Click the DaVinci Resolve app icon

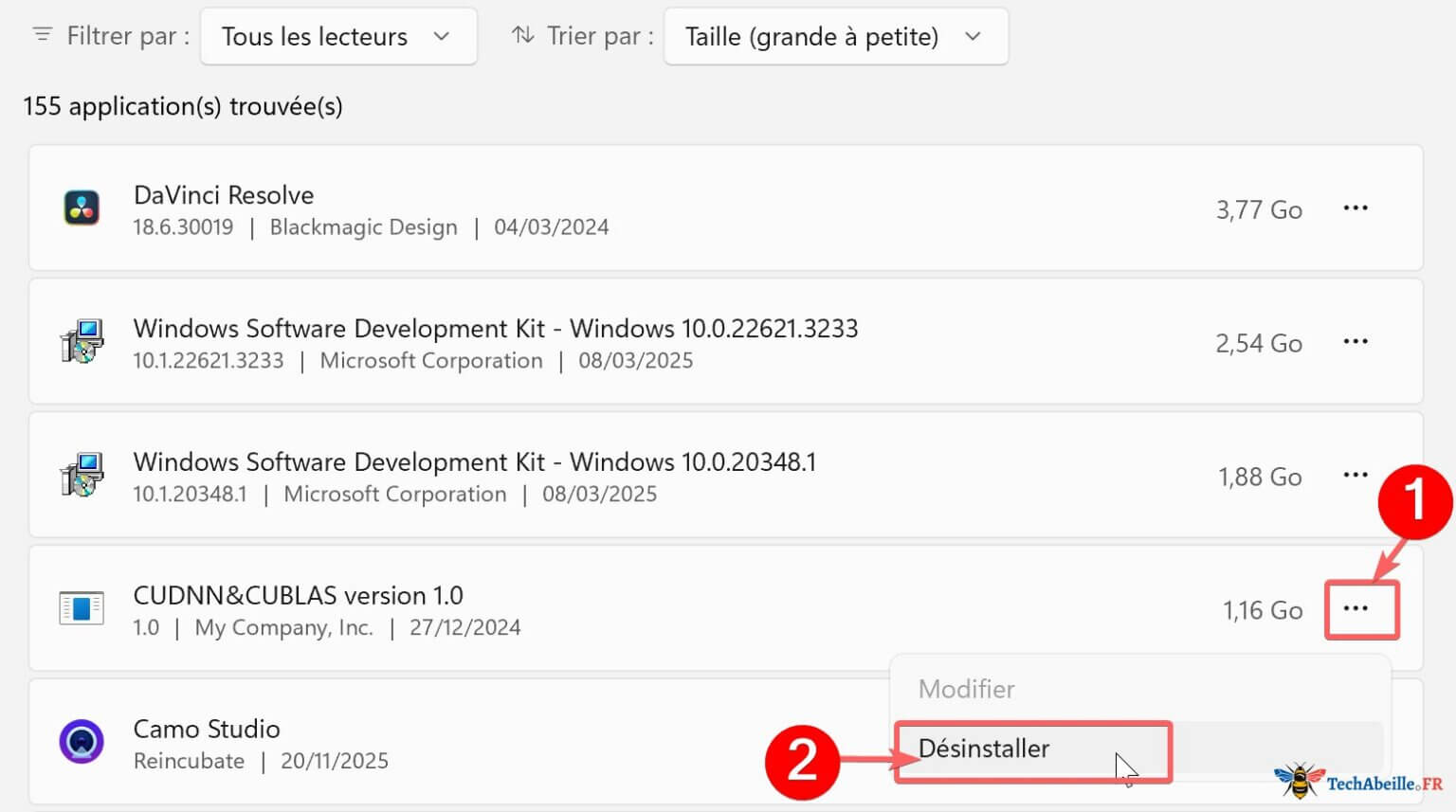pos(82,208)
